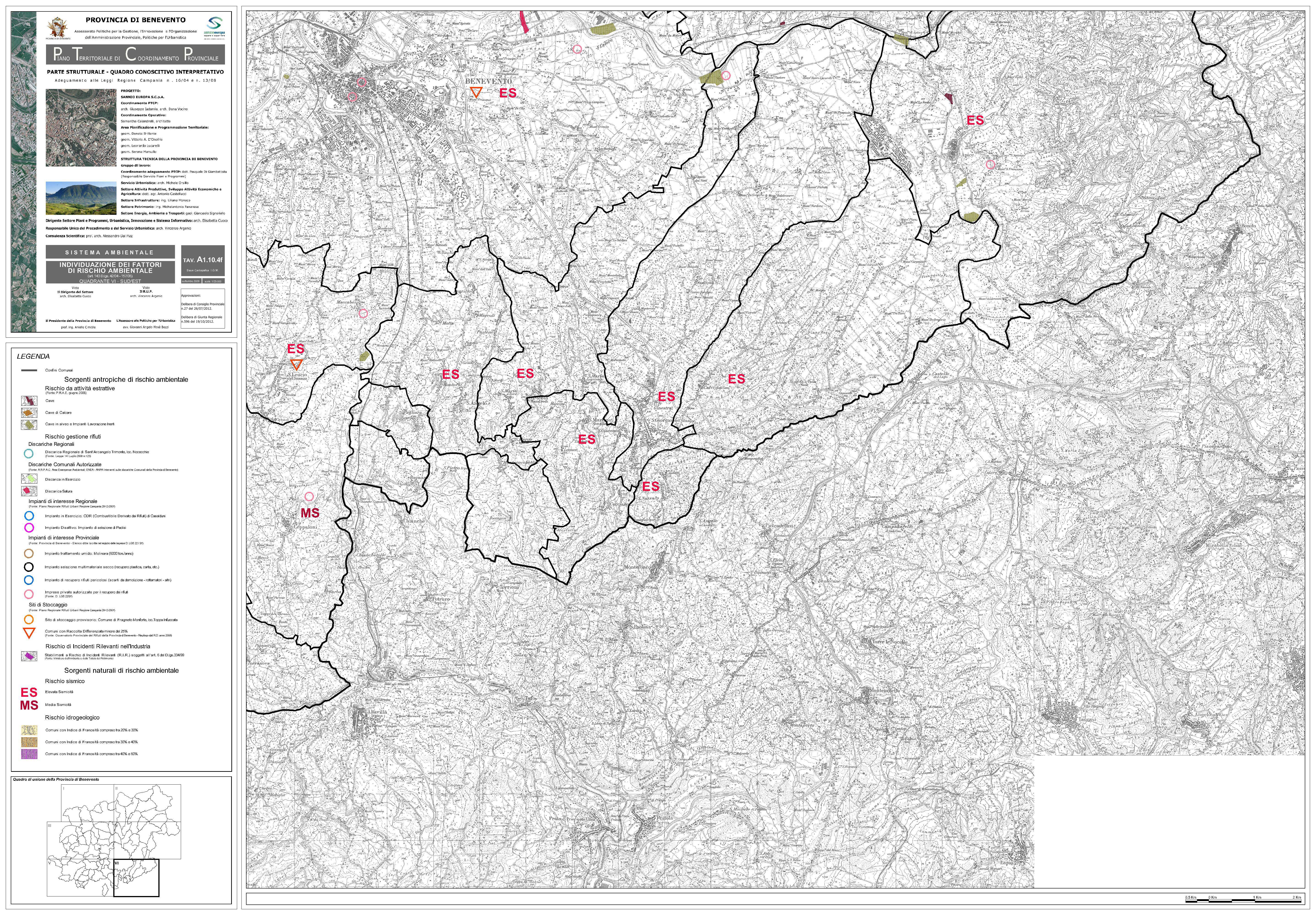The height and width of the screenshot is (915, 1316).
Task: Select the brown circle for Molinara treatment plant
Action: point(29,554)
